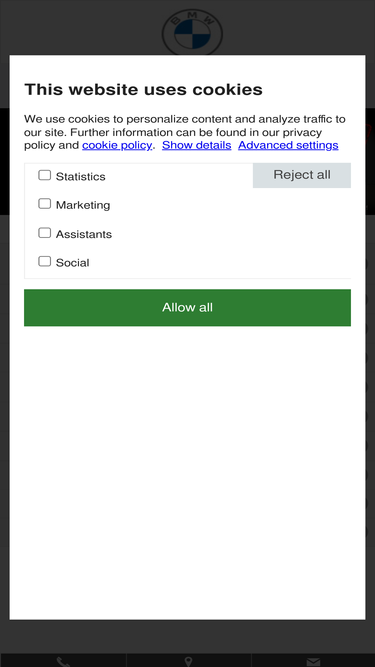Check the Assistants checkbox square
Viewport: 375px width, 667px height.
coord(45,233)
